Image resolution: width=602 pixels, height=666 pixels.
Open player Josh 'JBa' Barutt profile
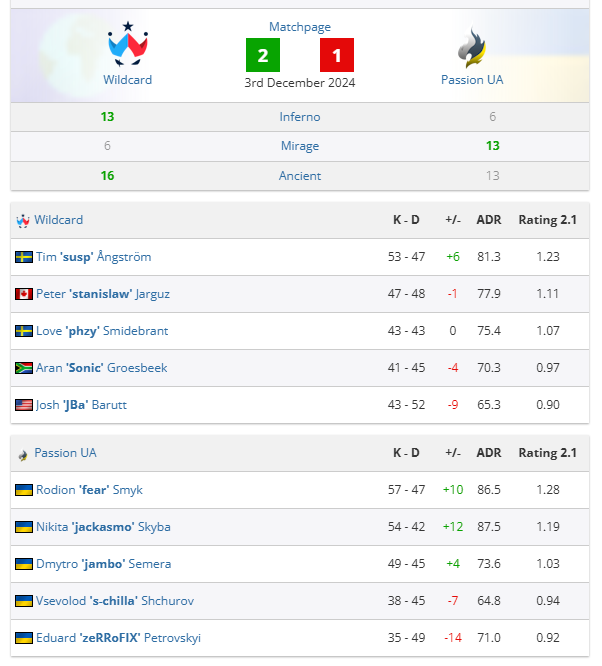point(81,405)
